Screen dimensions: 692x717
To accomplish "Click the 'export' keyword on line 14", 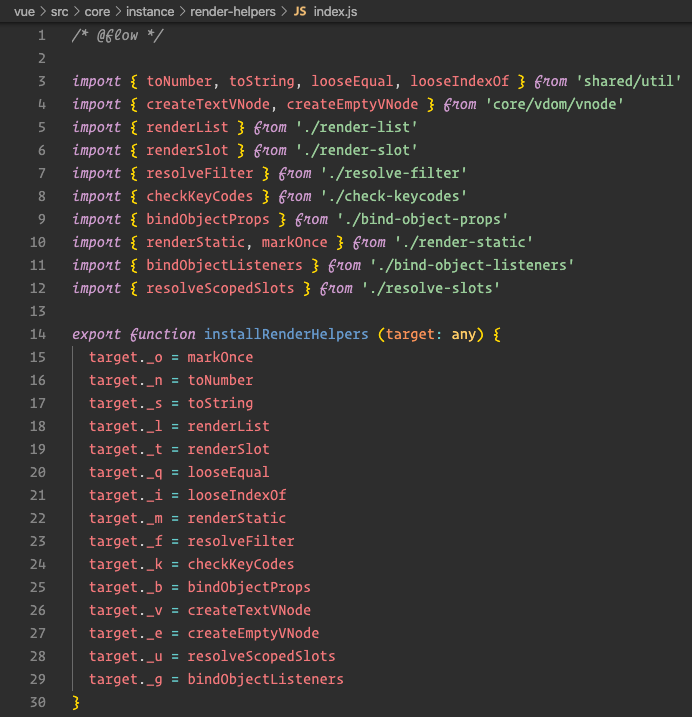I will point(97,334).
